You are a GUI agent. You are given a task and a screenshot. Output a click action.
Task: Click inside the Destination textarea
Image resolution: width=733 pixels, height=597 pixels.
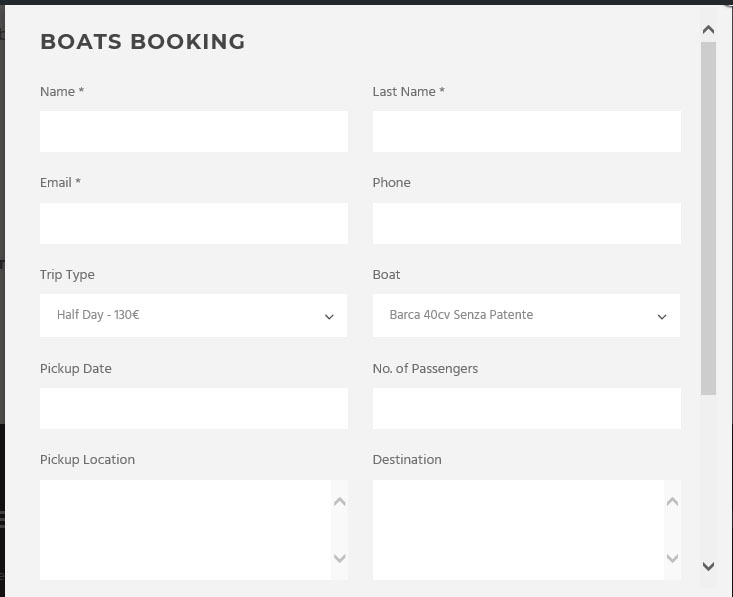tap(518, 529)
